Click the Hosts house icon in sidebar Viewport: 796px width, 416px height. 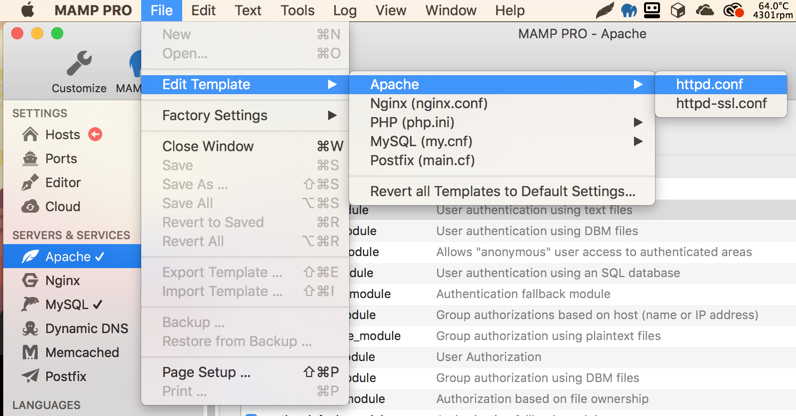[x=30, y=135]
